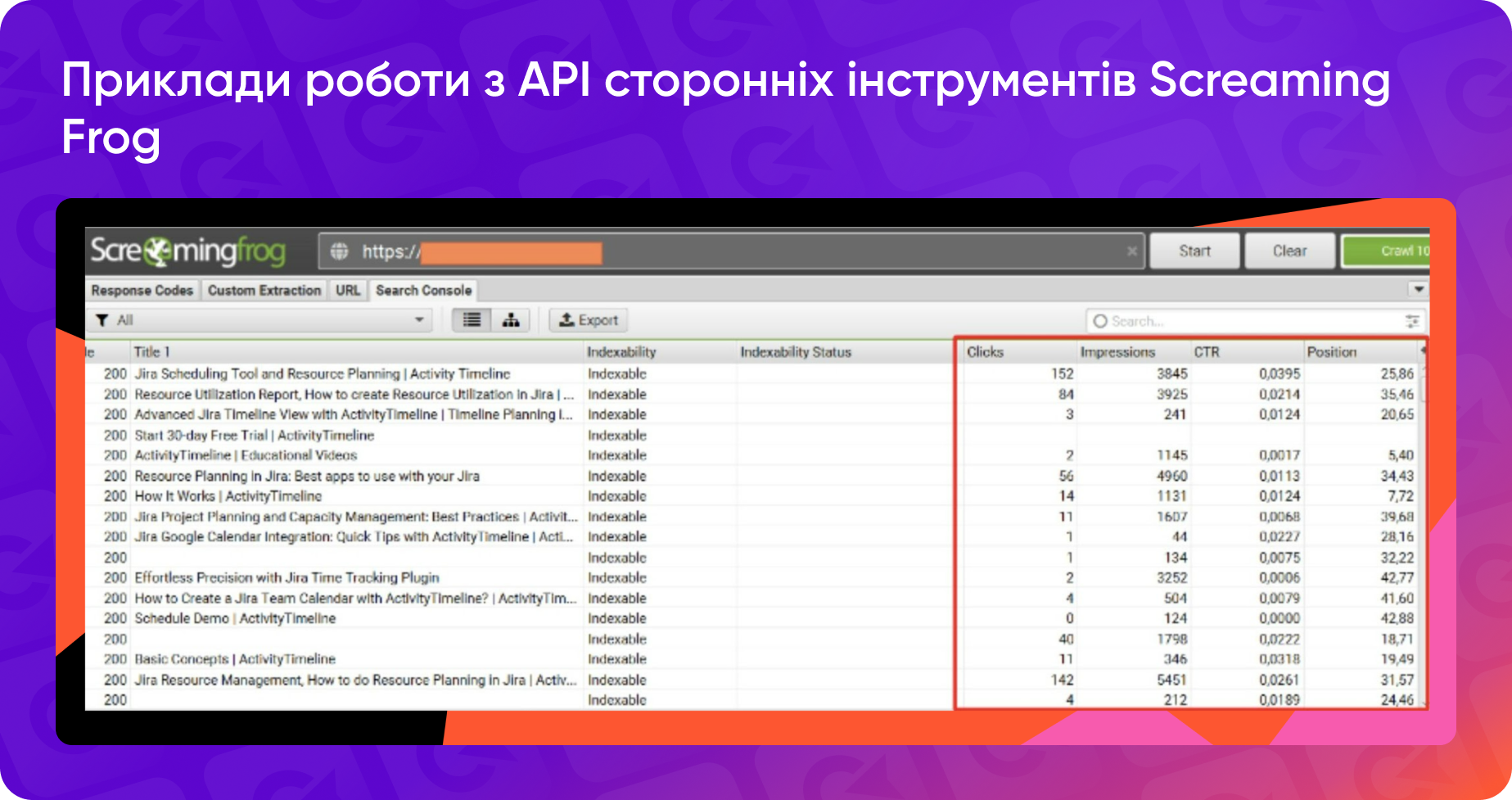Click the magnifier icon in the search box
The width and height of the screenshot is (1512, 800).
click(1099, 320)
